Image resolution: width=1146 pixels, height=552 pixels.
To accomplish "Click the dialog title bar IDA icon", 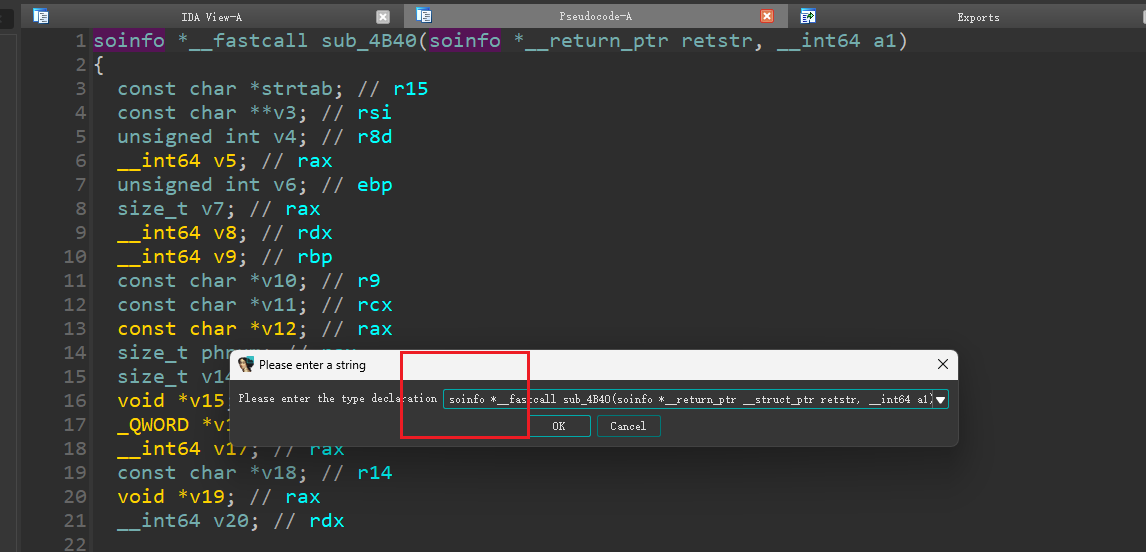I will (x=246, y=364).
